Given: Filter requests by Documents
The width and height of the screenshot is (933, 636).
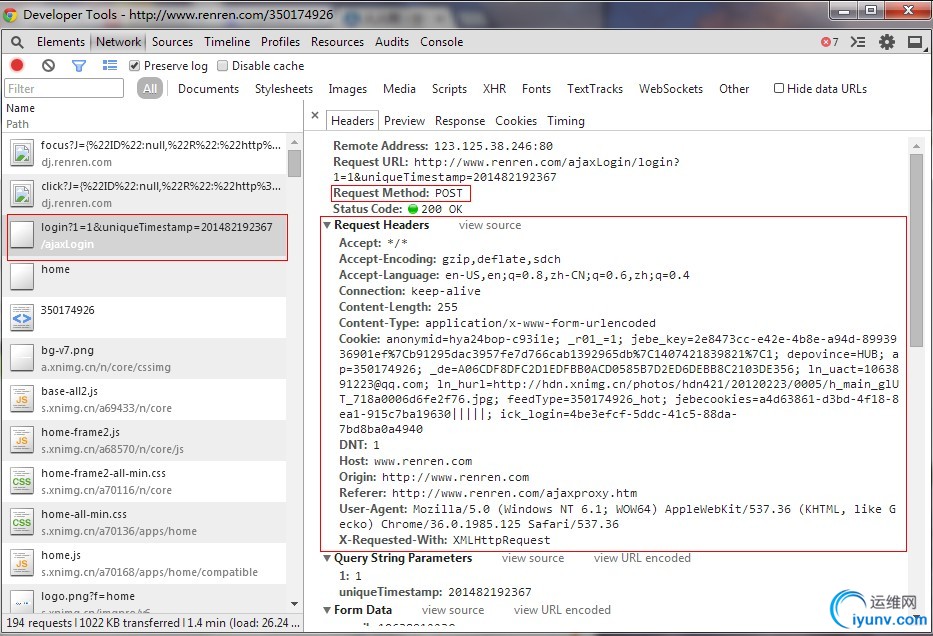Looking at the screenshot, I should (208, 89).
